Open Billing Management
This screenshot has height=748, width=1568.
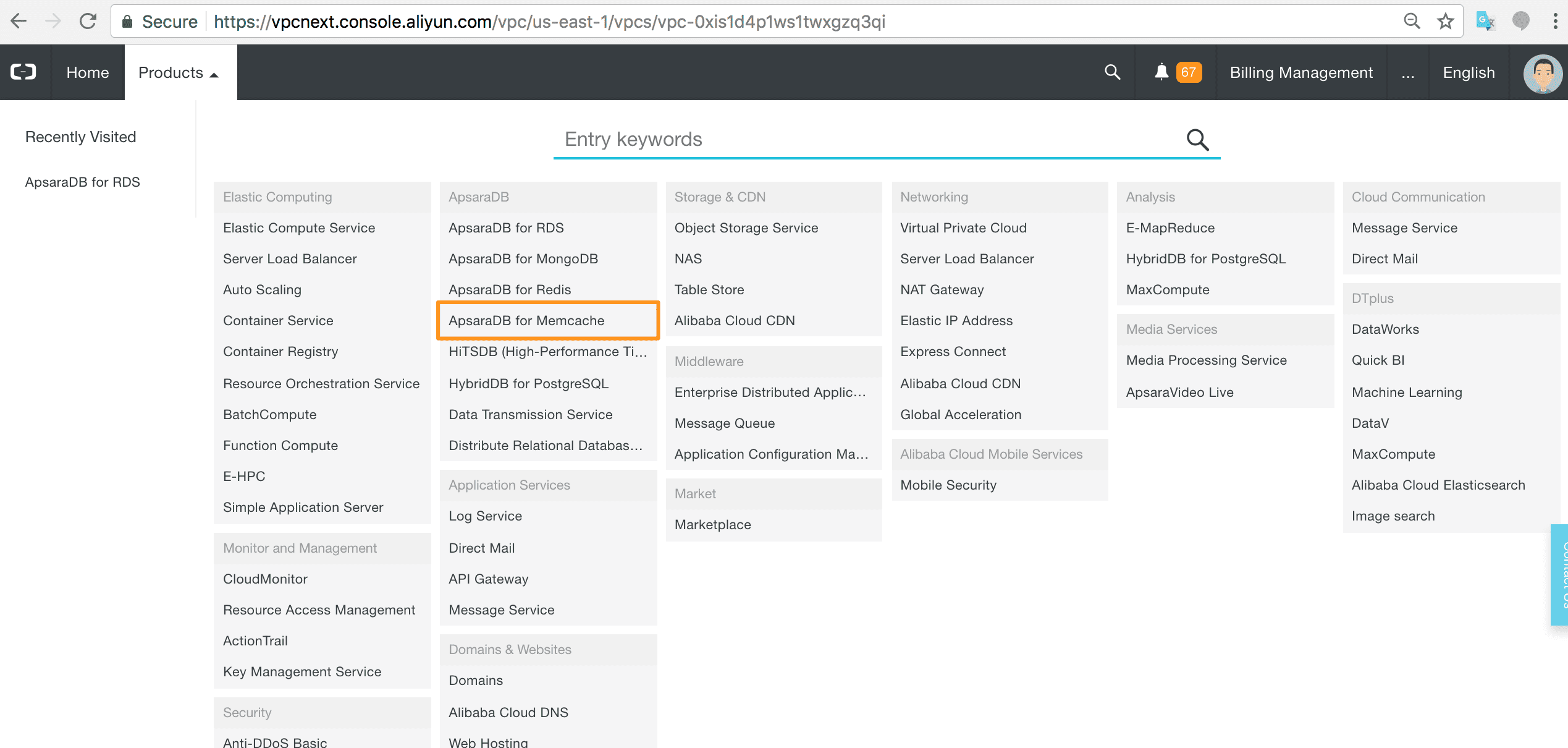(1301, 72)
